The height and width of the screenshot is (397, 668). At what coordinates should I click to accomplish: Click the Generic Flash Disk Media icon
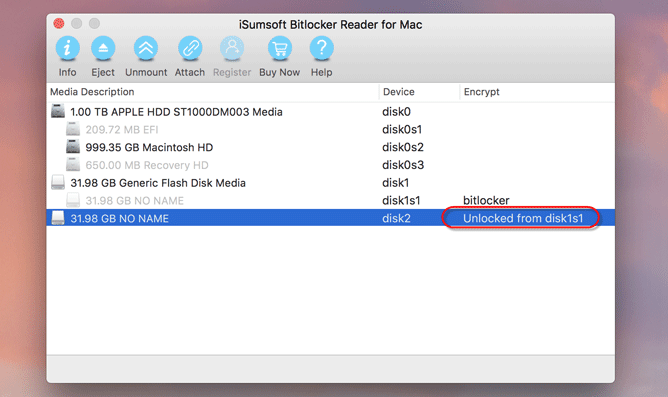tap(58, 182)
